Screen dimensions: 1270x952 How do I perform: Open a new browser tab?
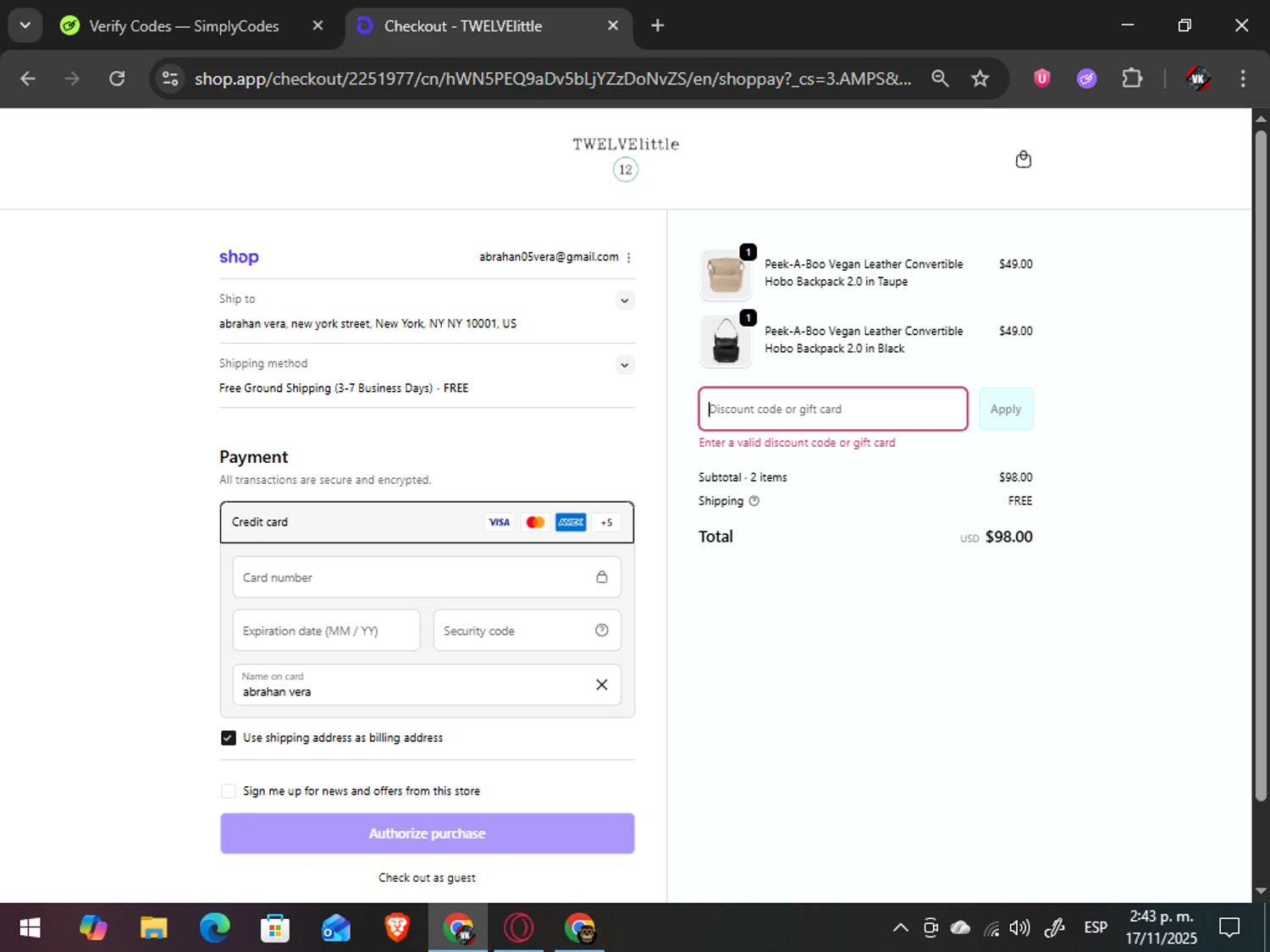(657, 25)
